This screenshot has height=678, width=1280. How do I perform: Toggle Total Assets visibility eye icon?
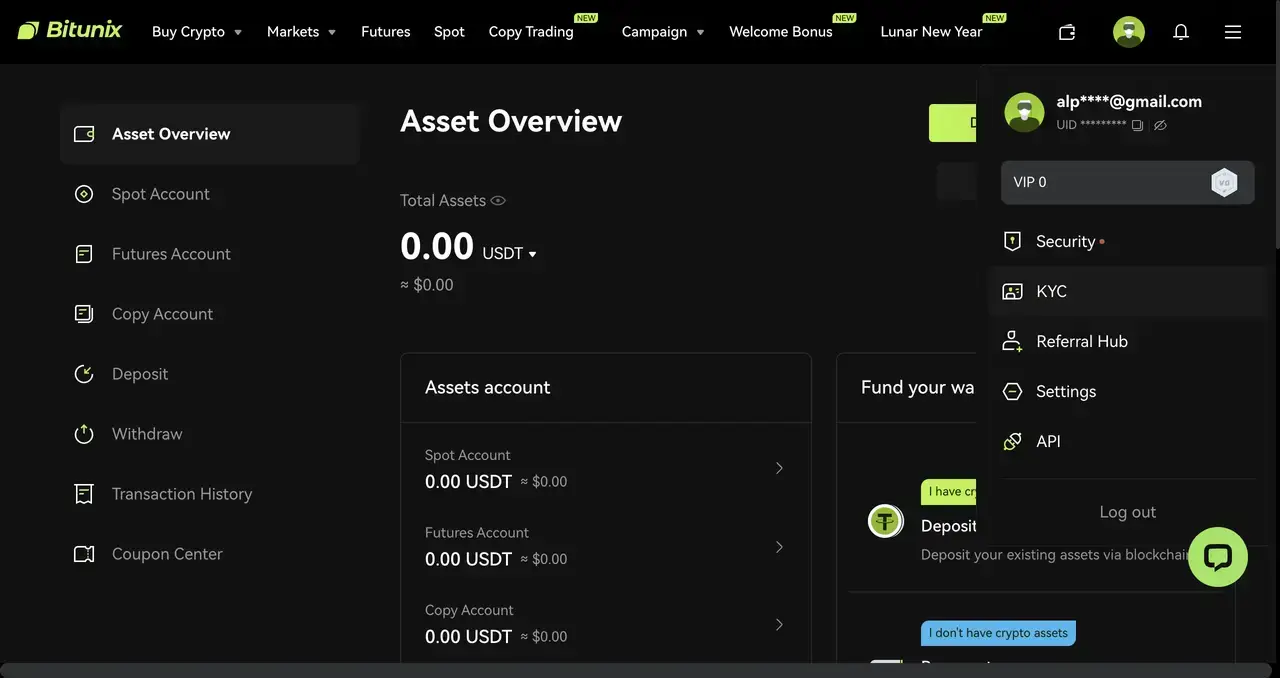pyautogui.click(x=498, y=200)
